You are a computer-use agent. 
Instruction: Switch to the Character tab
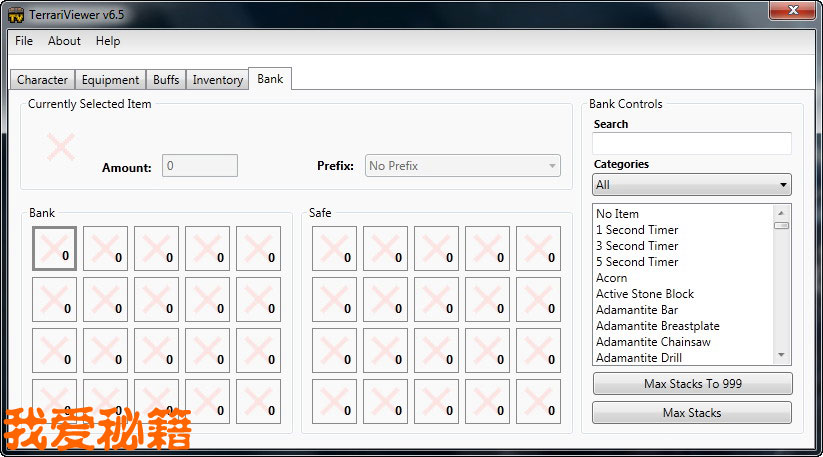coord(42,80)
